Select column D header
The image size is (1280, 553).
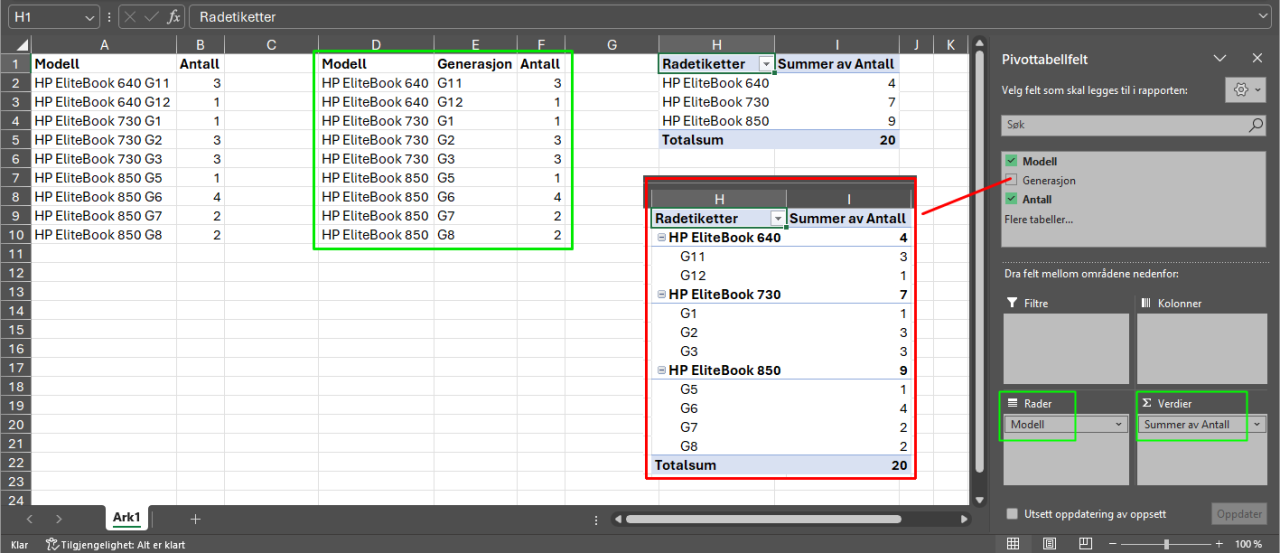point(375,44)
